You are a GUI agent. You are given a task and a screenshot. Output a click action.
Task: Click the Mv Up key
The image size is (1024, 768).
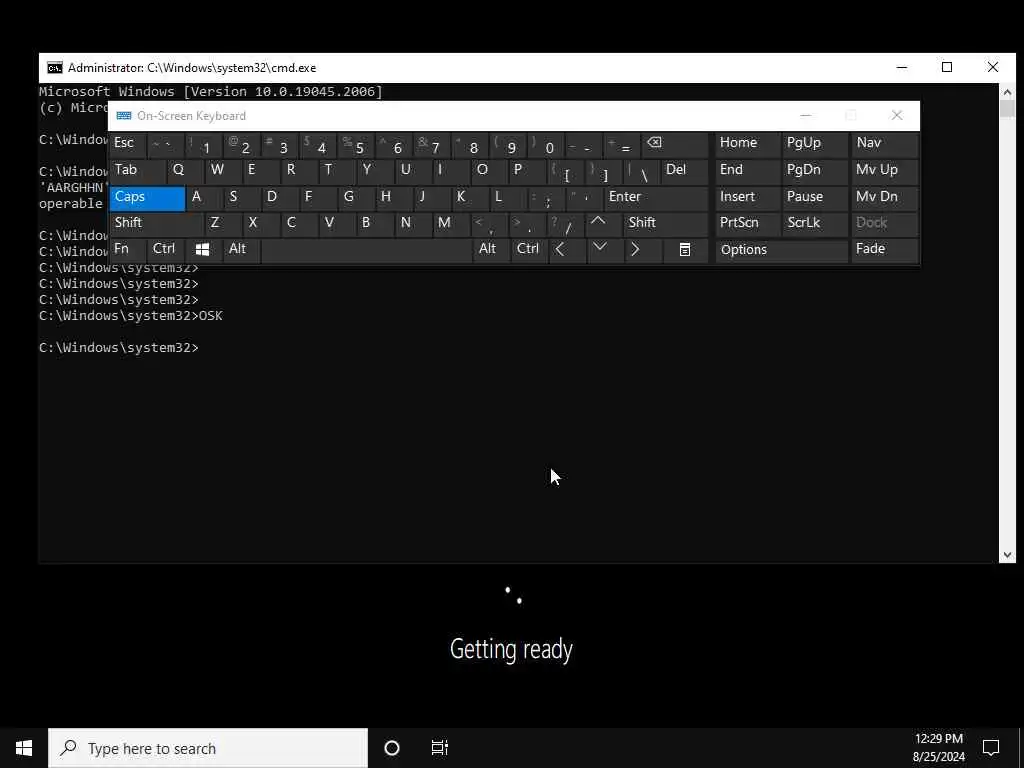[885, 171]
